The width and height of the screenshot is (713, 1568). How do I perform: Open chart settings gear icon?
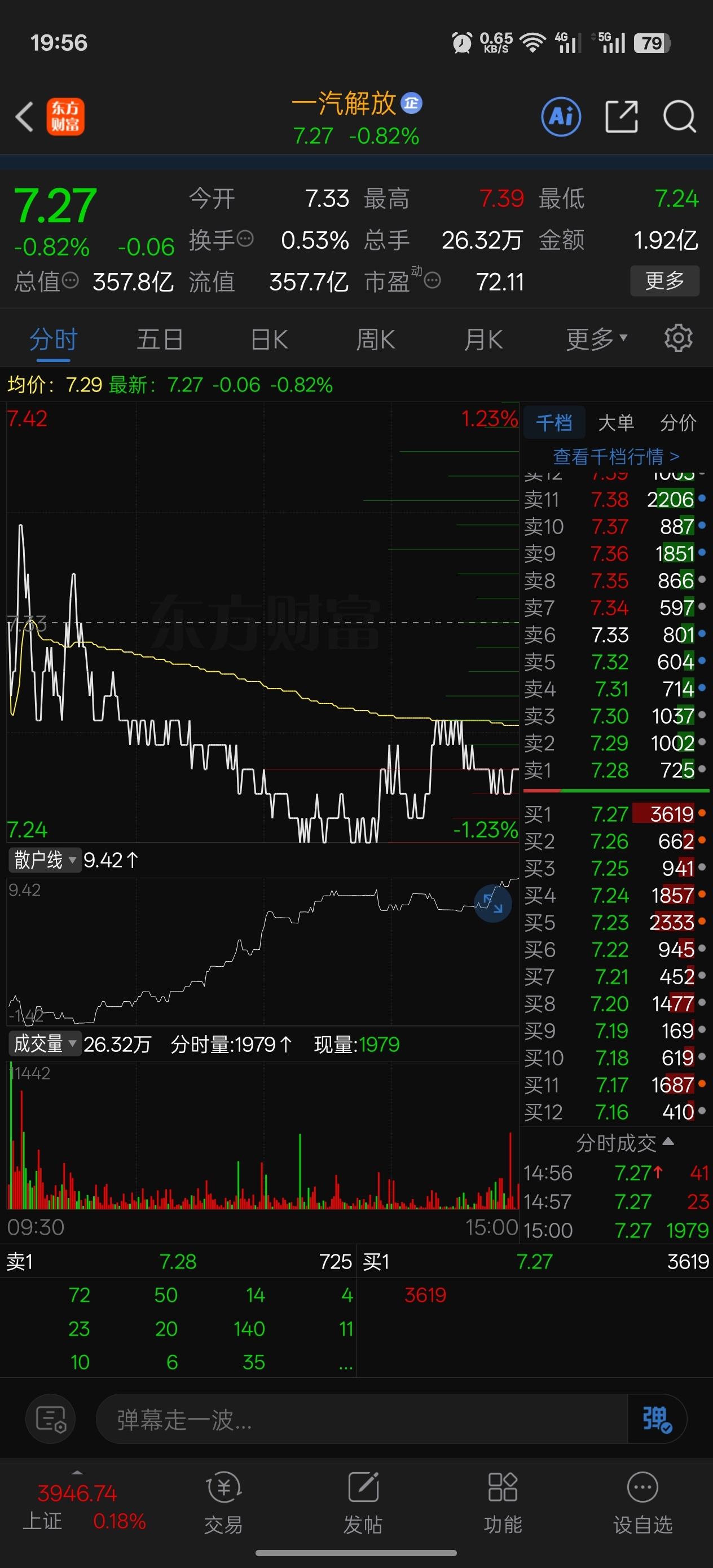[x=678, y=338]
